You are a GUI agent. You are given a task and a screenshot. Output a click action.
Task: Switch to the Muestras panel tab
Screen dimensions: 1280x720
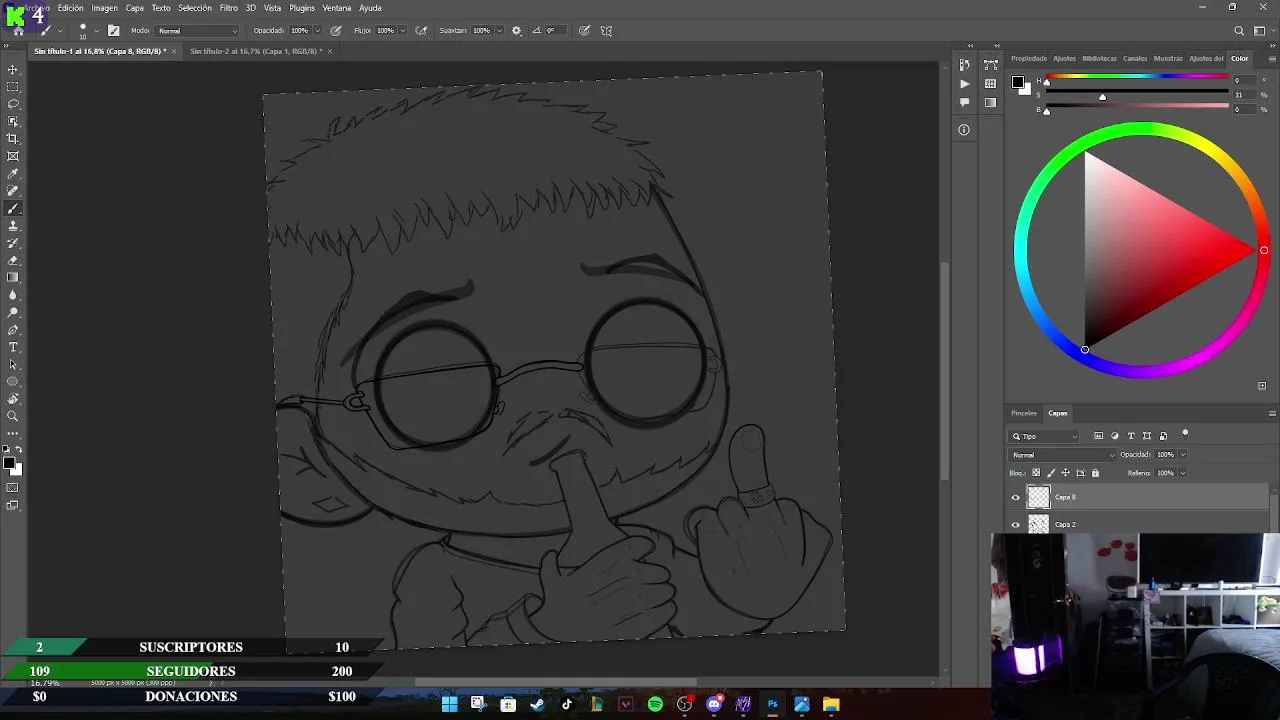(1168, 58)
